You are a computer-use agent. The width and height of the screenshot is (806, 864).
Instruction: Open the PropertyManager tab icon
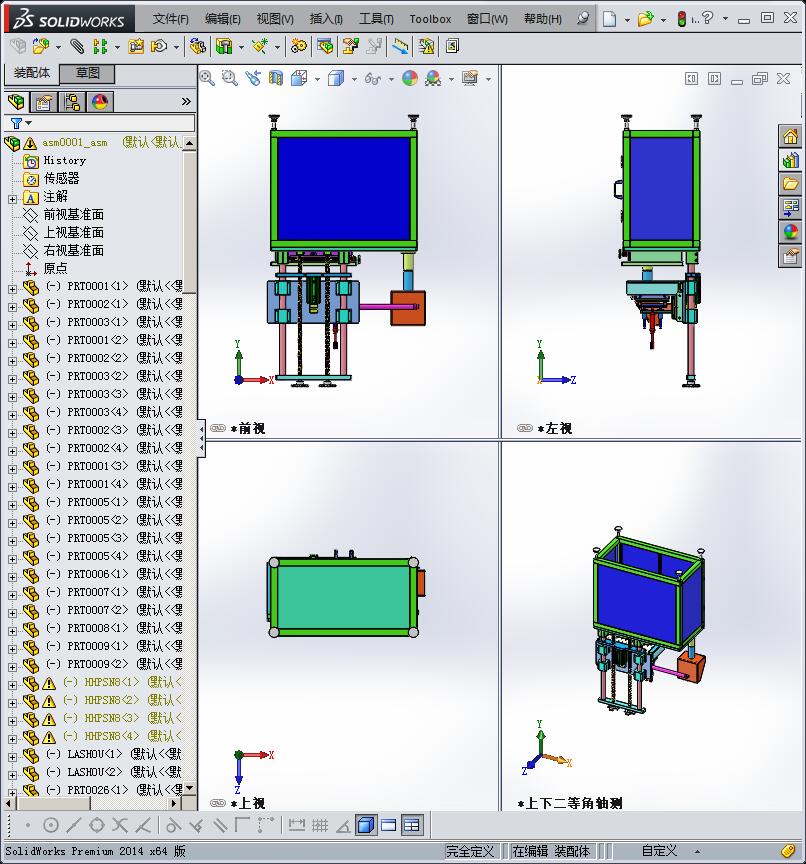pyautogui.click(x=44, y=102)
